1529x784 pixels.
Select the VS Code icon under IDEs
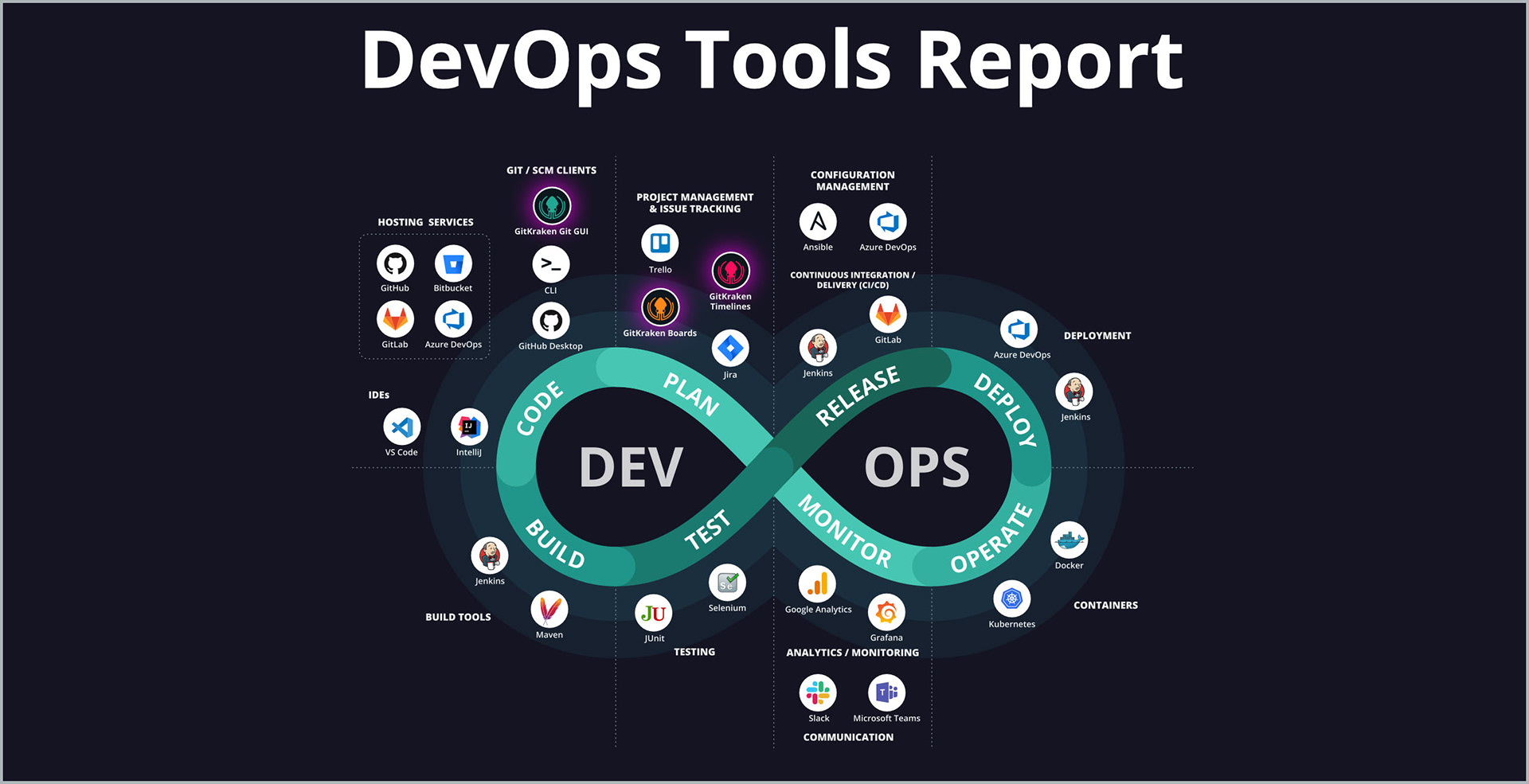pos(402,427)
